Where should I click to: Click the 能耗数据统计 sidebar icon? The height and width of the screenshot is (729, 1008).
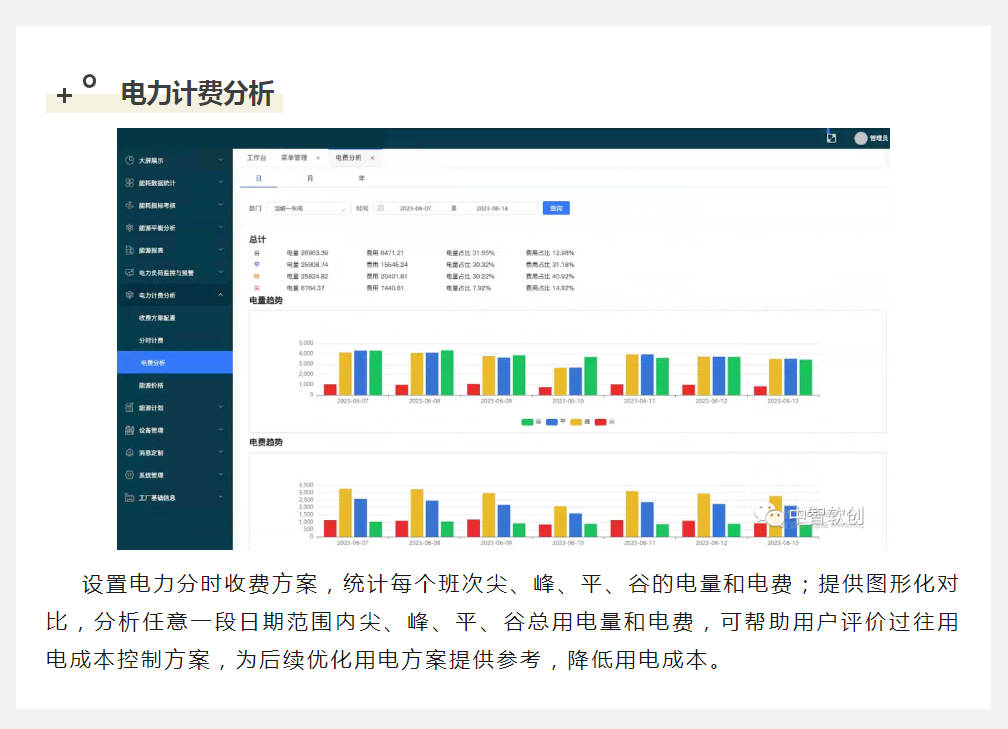click(x=130, y=183)
